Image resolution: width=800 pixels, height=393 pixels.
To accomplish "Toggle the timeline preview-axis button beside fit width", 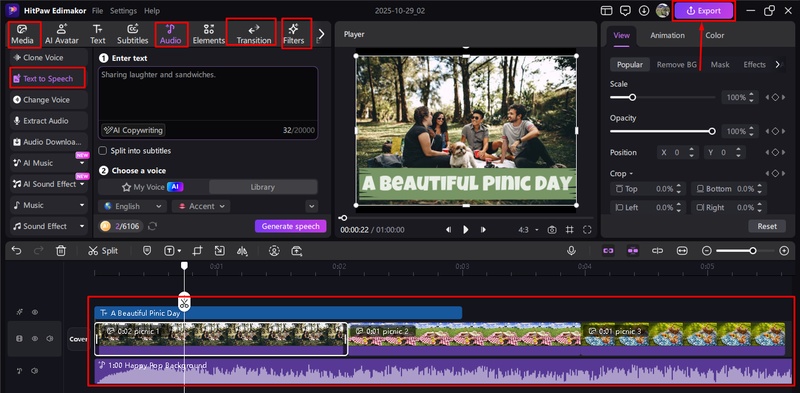I will (x=657, y=251).
